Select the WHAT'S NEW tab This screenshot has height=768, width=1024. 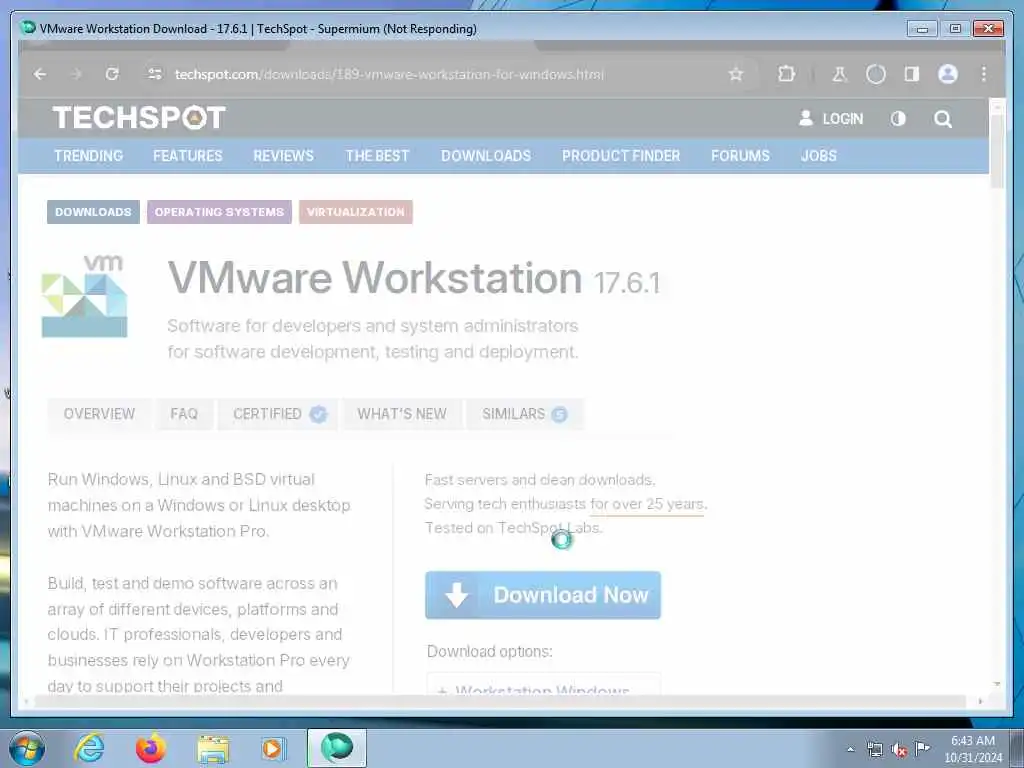pos(402,414)
